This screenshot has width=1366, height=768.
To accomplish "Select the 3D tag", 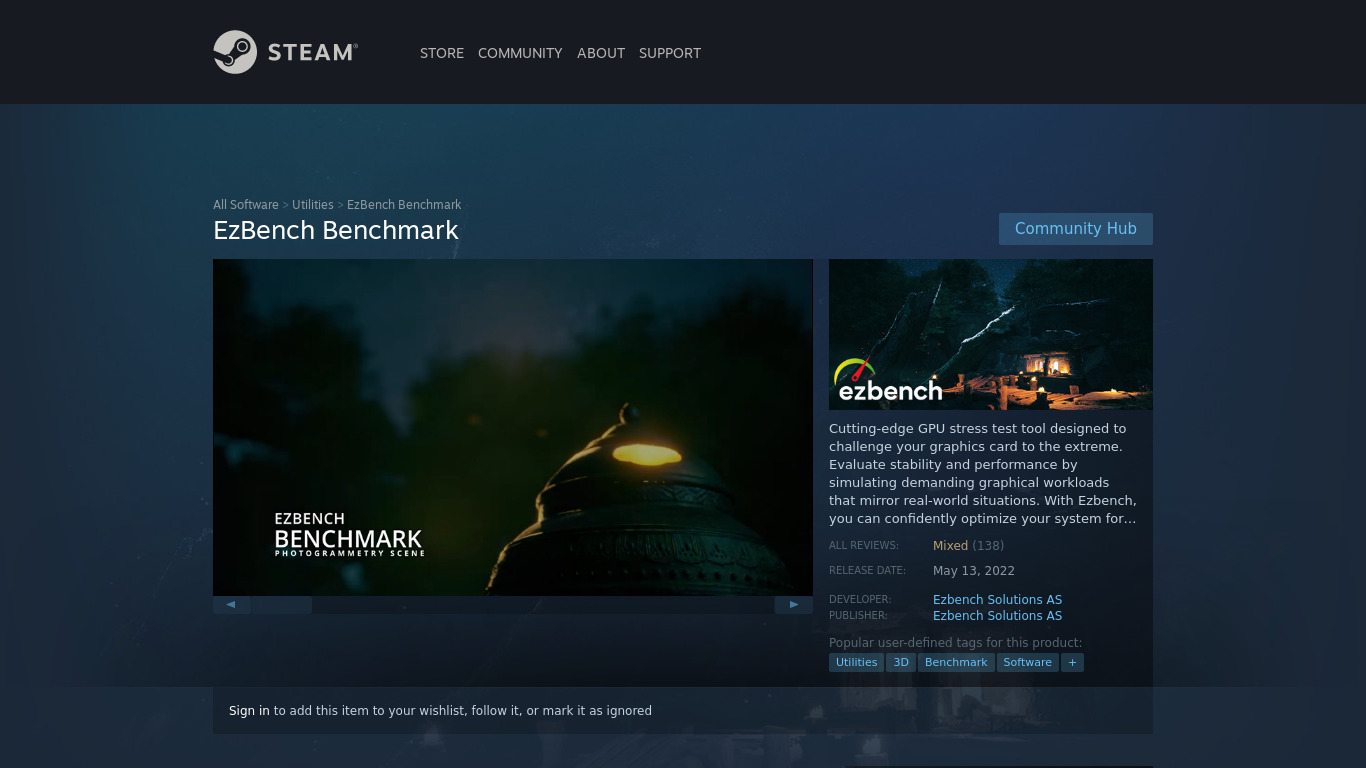I will pos(901,663).
